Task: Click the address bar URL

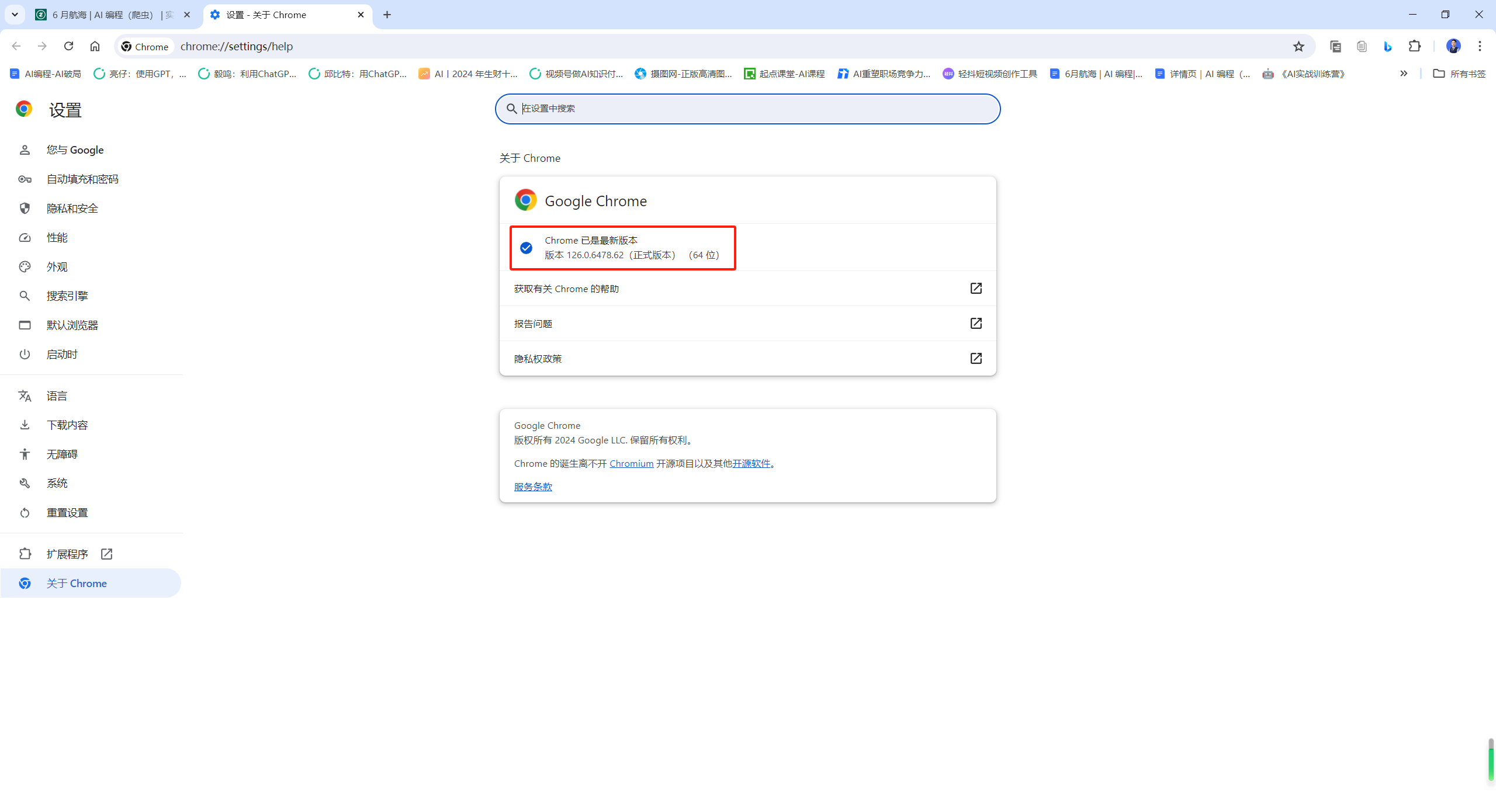Action: click(237, 46)
